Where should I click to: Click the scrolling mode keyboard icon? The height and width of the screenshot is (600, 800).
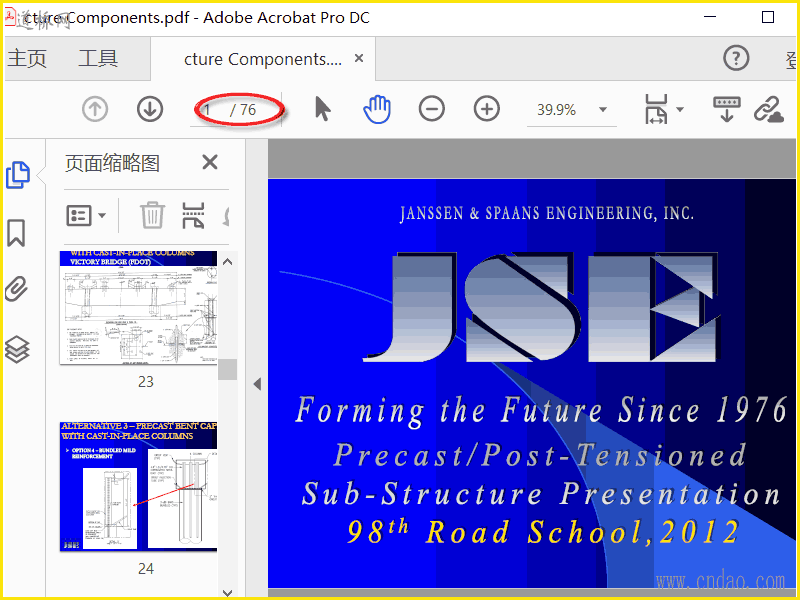(727, 109)
